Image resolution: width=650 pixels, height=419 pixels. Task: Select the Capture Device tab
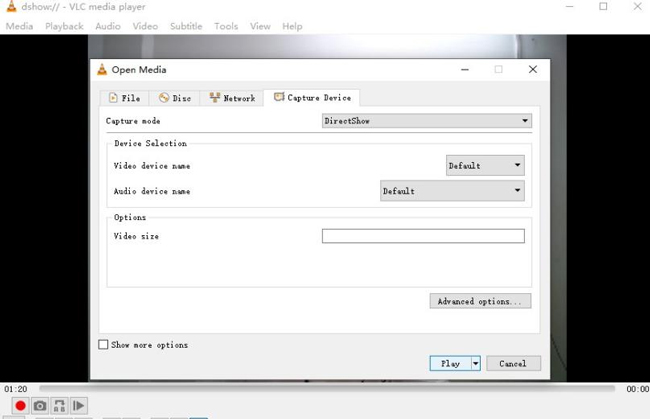point(312,97)
